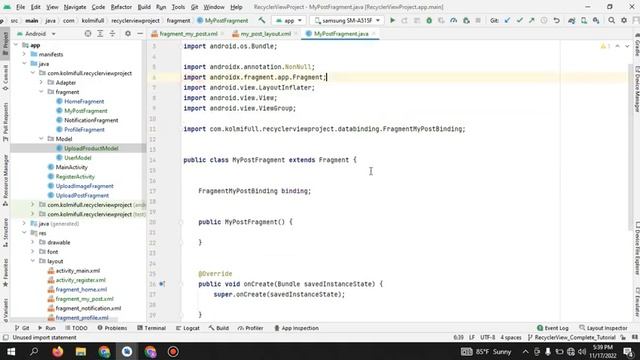Click the Git rollback undo icon
Image resolution: width=640 pixels, height=360 pixels.
[556, 20]
